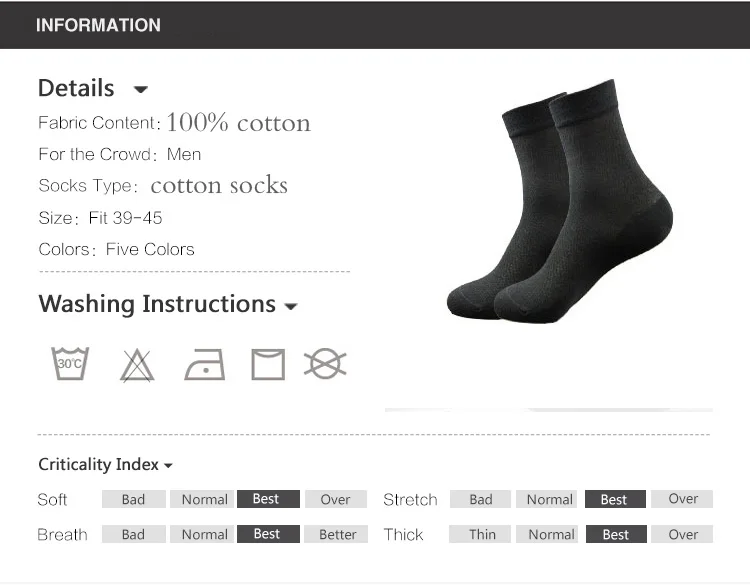750x585 pixels.
Task: Click the black socks product image
Action: pos(560,201)
